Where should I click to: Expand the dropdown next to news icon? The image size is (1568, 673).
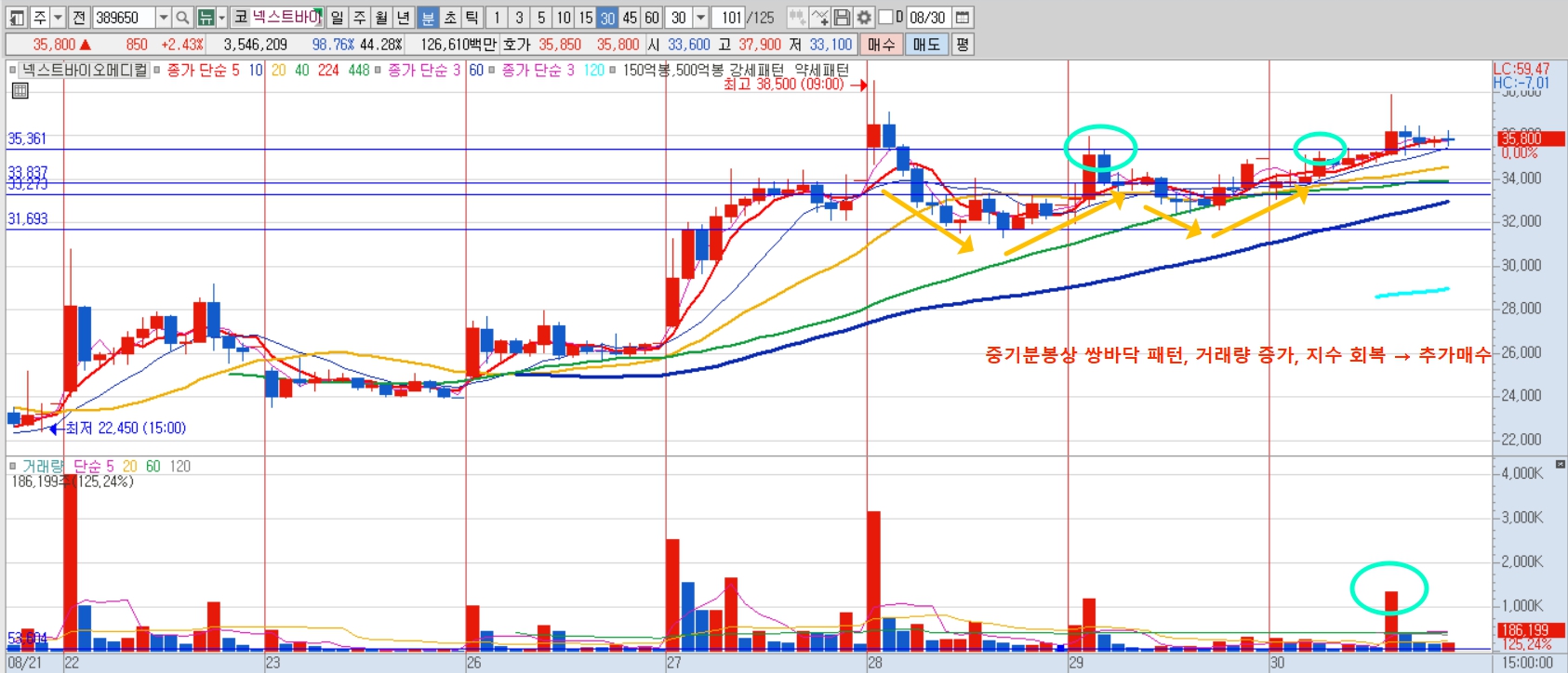pos(222,18)
